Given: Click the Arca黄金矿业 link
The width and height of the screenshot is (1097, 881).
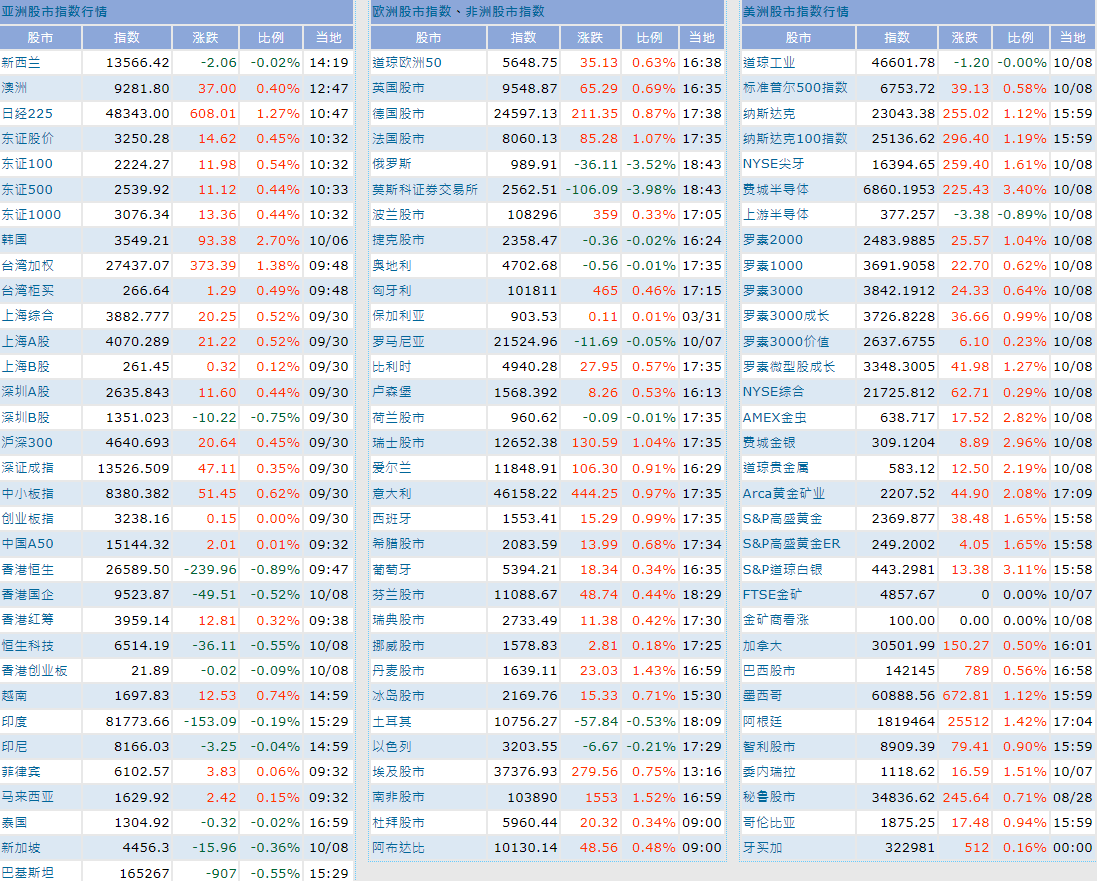Looking at the screenshot, I should click(784, 493).
